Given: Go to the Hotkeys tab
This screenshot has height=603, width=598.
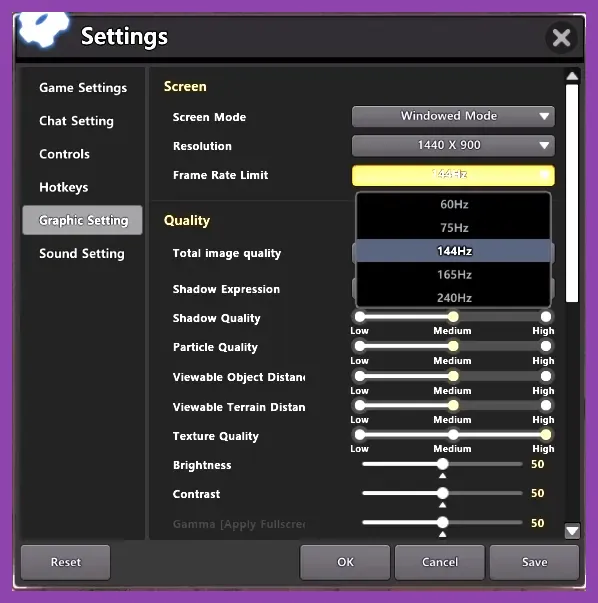Looking at the screenshot, I should click(64, 187).
